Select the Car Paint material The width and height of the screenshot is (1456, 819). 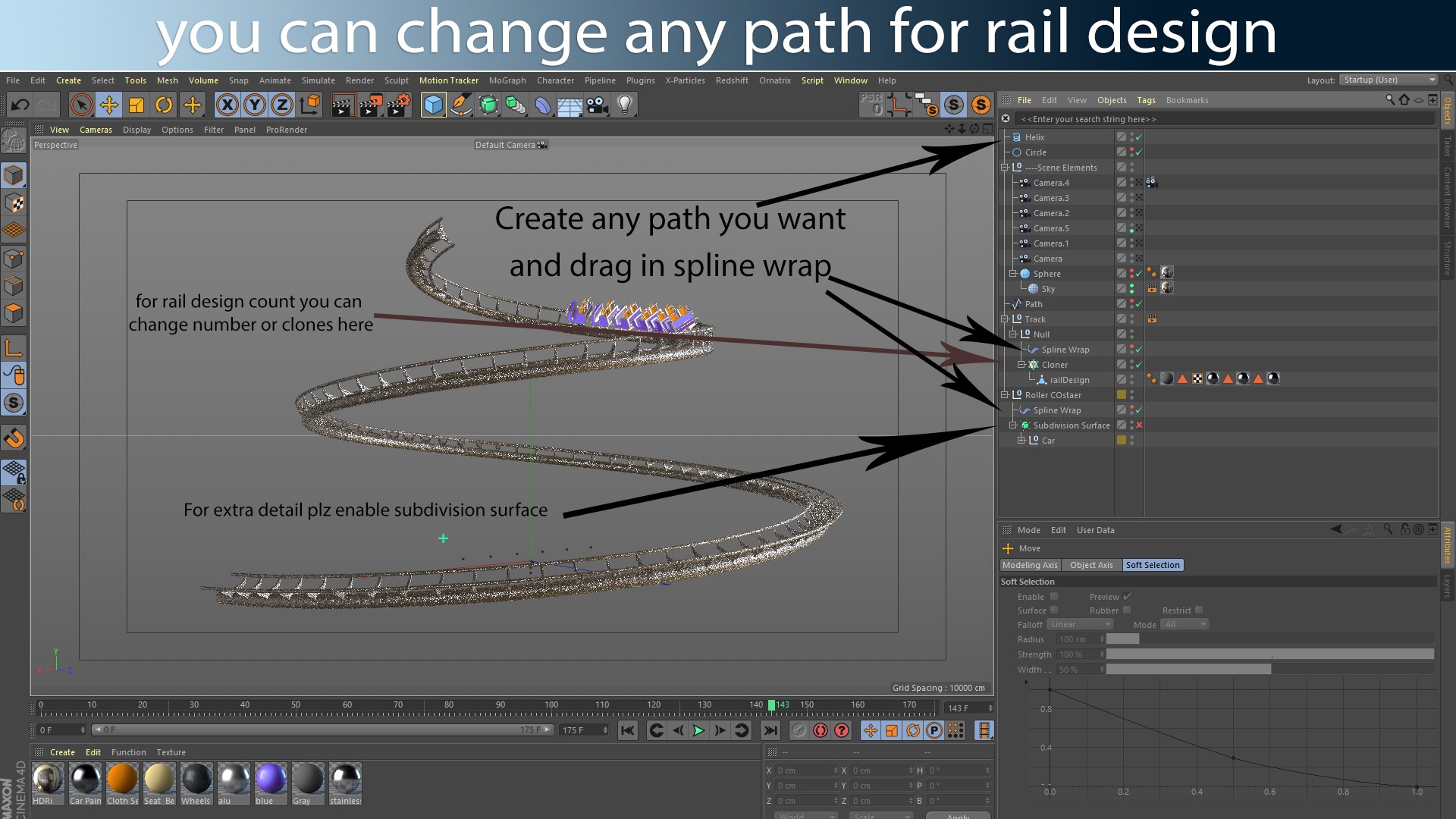point(85,784)
